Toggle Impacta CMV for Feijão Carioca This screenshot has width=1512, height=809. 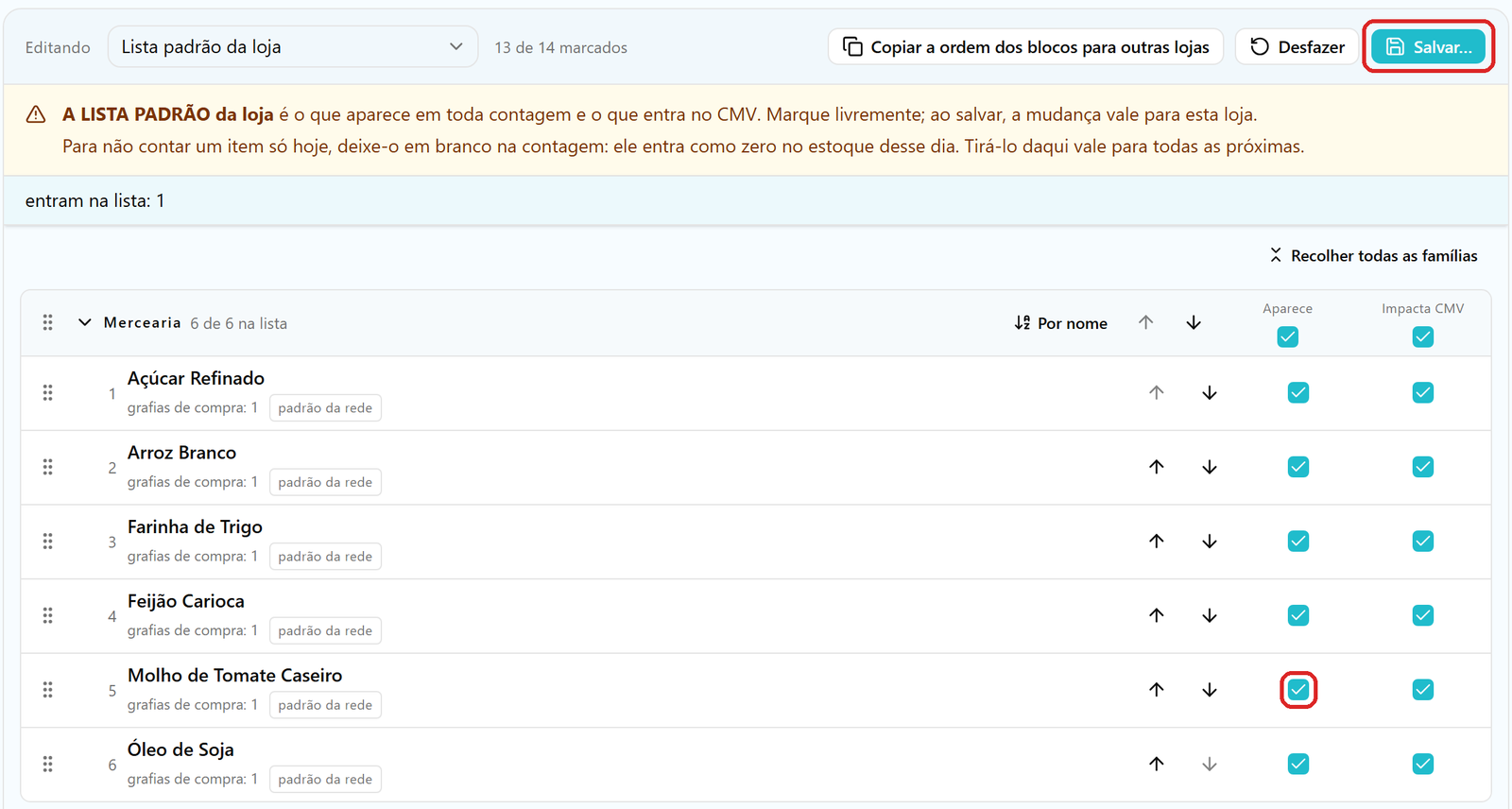click(1423, 615)
